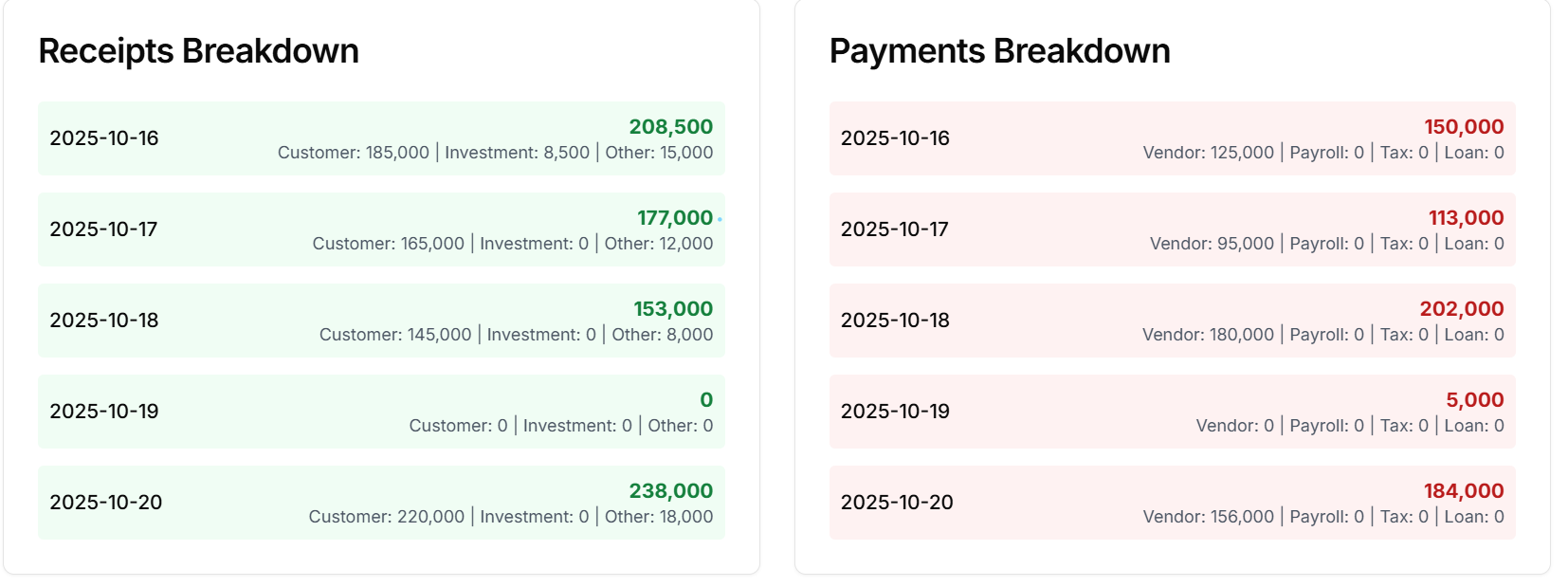Click the 5,000 payments total
The image size is (1568, 587).
pyautogui.click(x=1474, y=400)
